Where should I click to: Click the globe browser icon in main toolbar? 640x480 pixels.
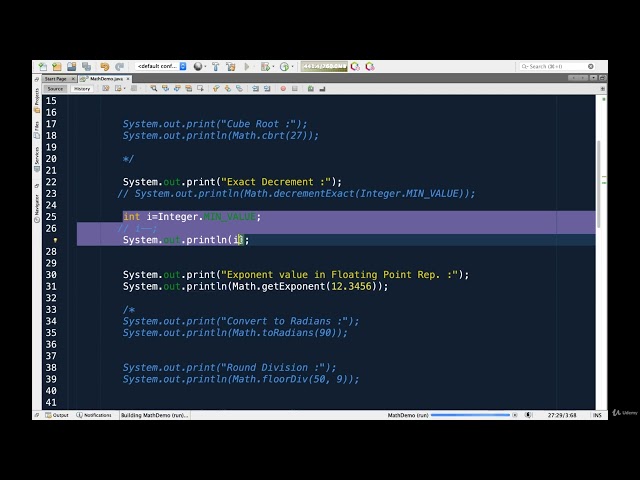(x=198, y=67)
